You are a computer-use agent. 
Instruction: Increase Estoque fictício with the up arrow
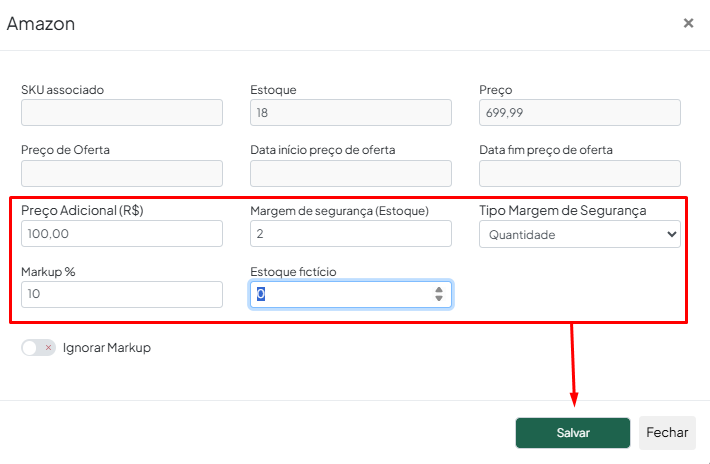coord(439,290)
